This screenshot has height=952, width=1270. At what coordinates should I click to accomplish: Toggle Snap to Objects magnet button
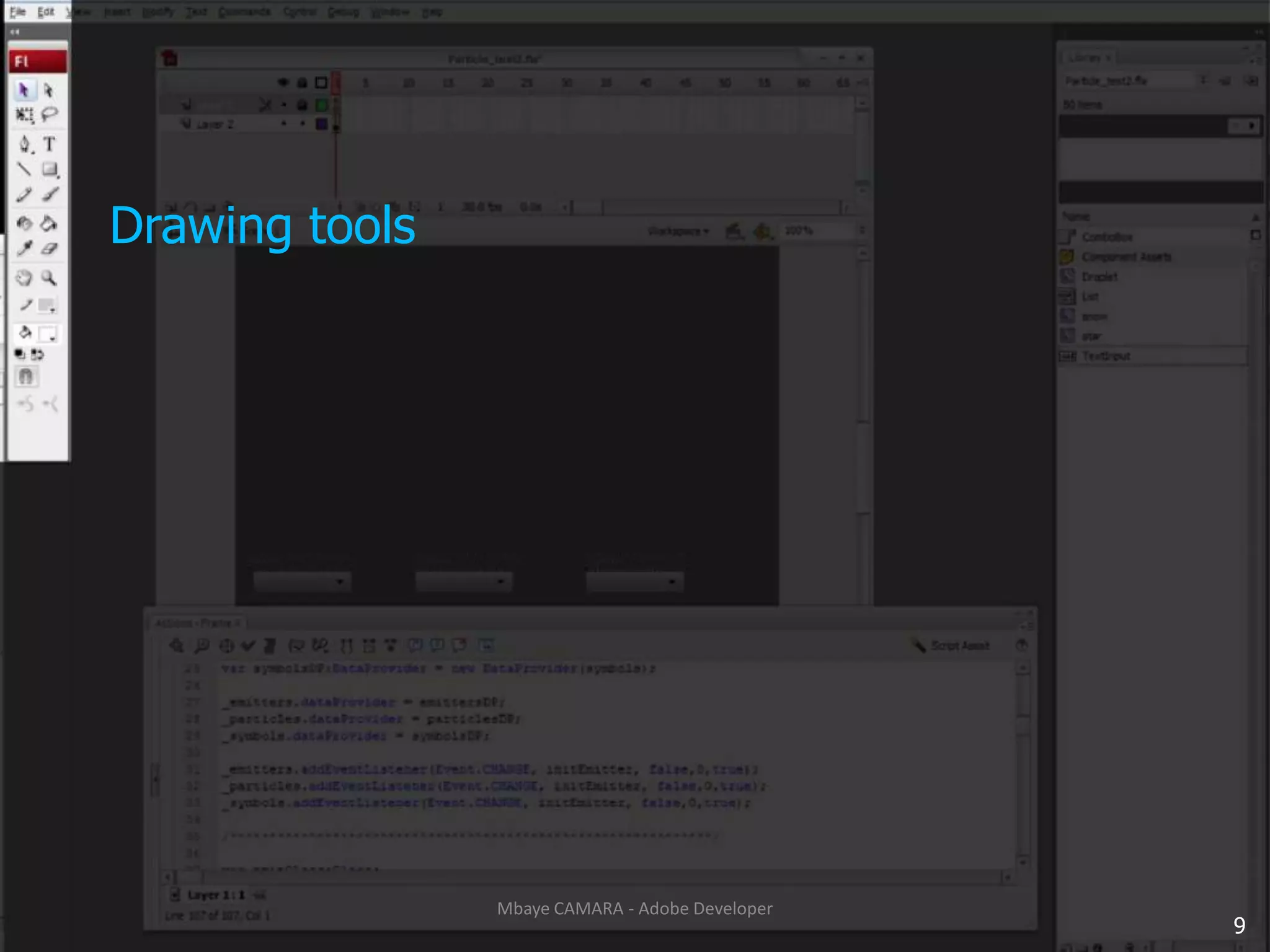(x=26, y=376)
